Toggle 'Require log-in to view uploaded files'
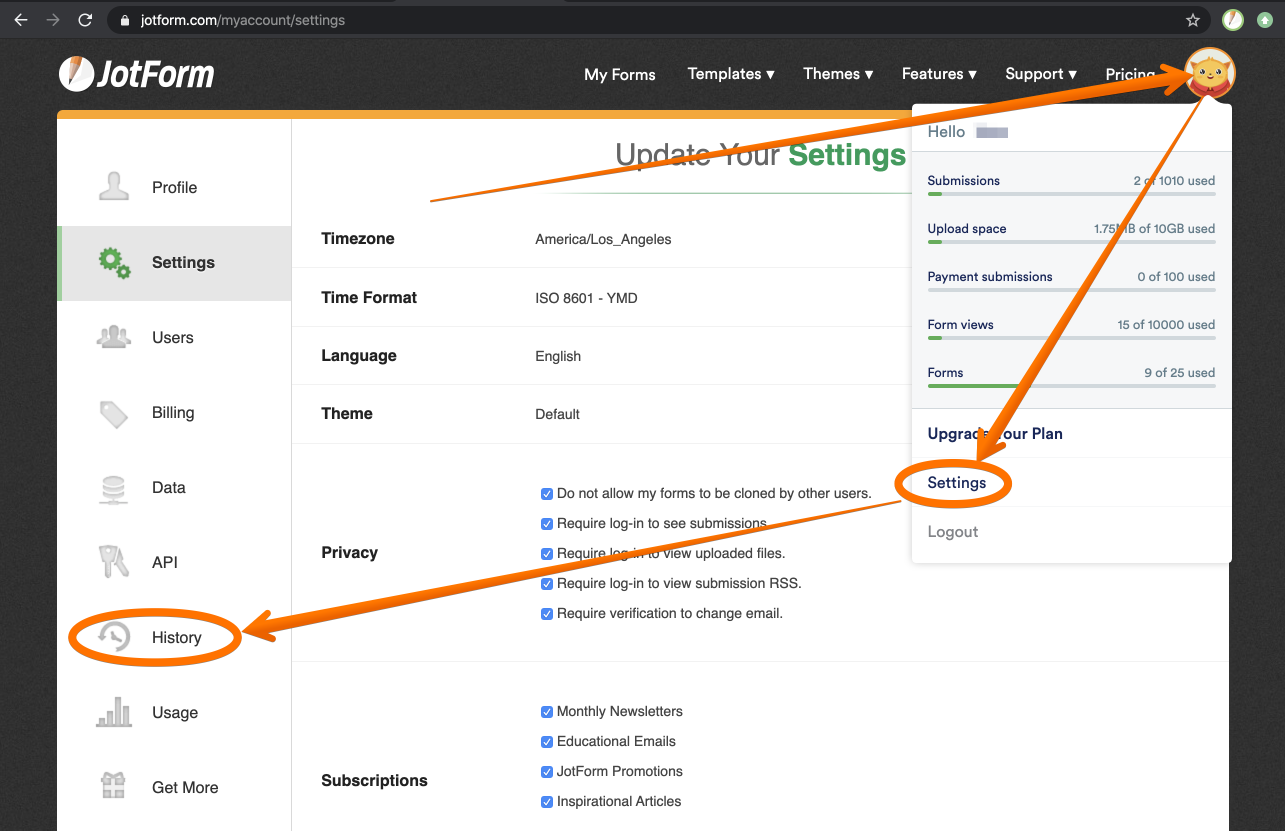The width and height of the screenshot is (1285, 831). [x=547, y=554]
